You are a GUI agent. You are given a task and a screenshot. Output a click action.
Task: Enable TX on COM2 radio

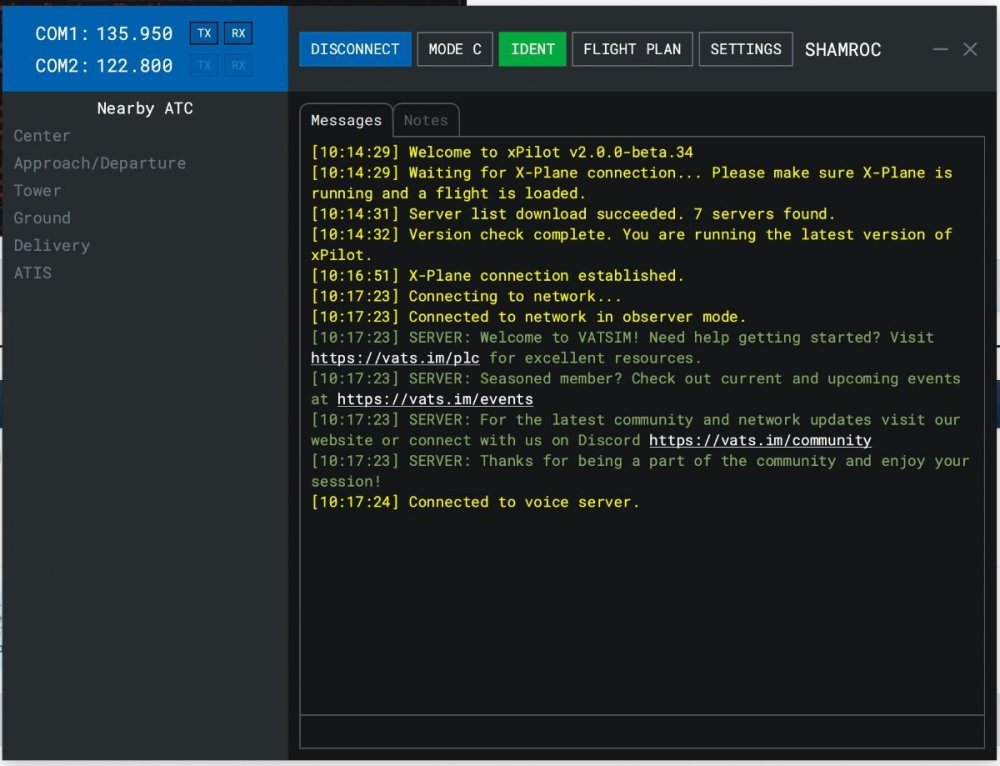tap(204, 63)
